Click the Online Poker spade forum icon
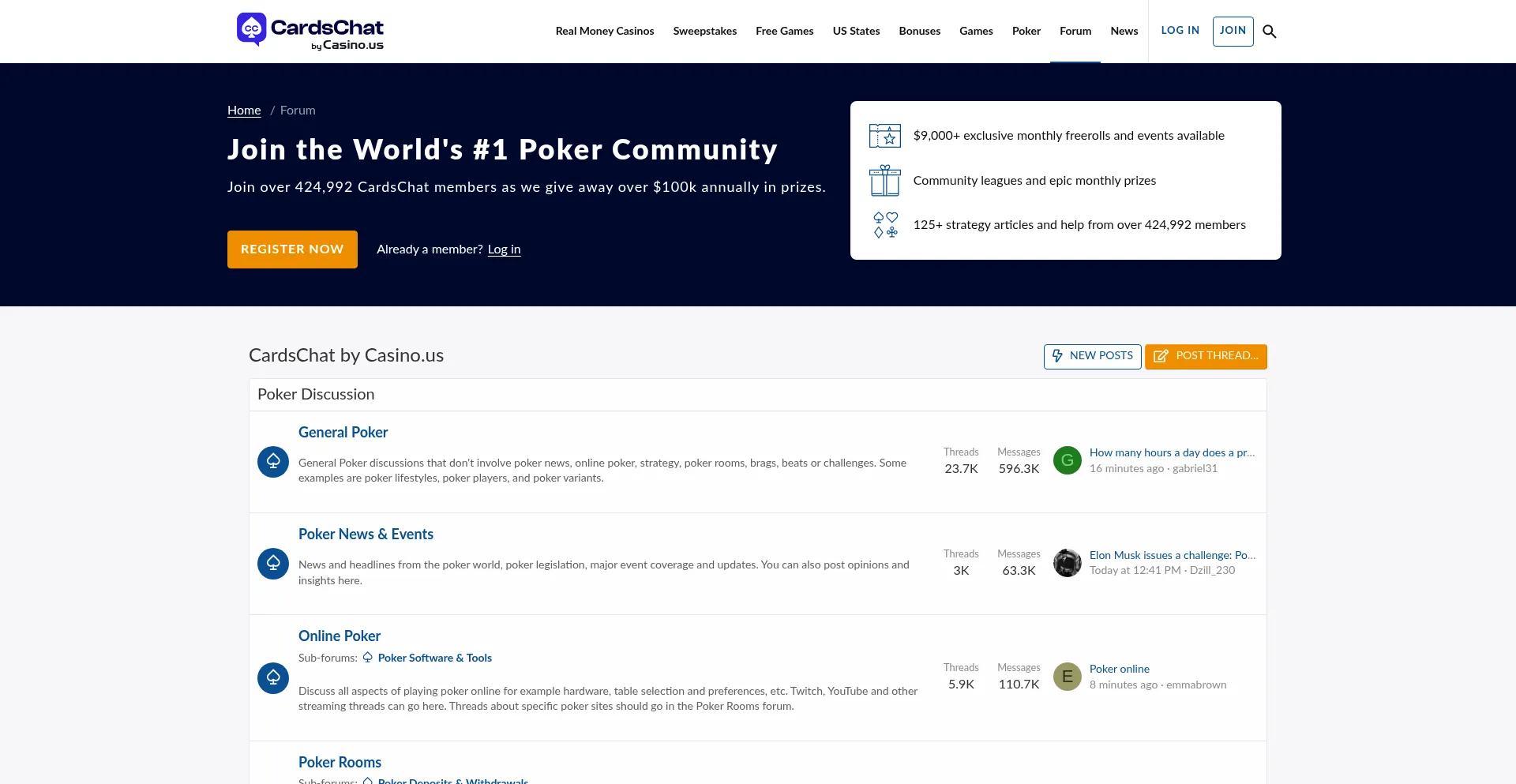This screenshot has width=1516, height=784. click(x=273, y=678)
